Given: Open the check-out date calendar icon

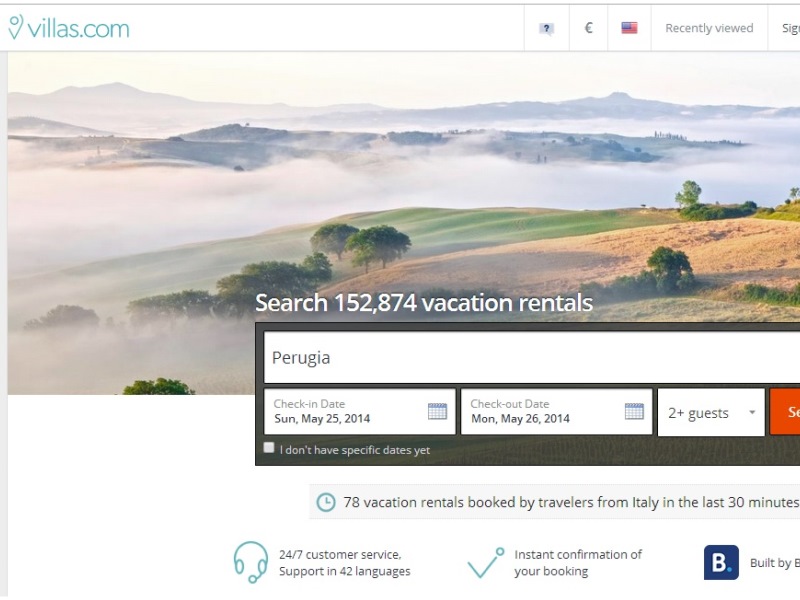Looking at the screenshot, I should click(634, 411).
